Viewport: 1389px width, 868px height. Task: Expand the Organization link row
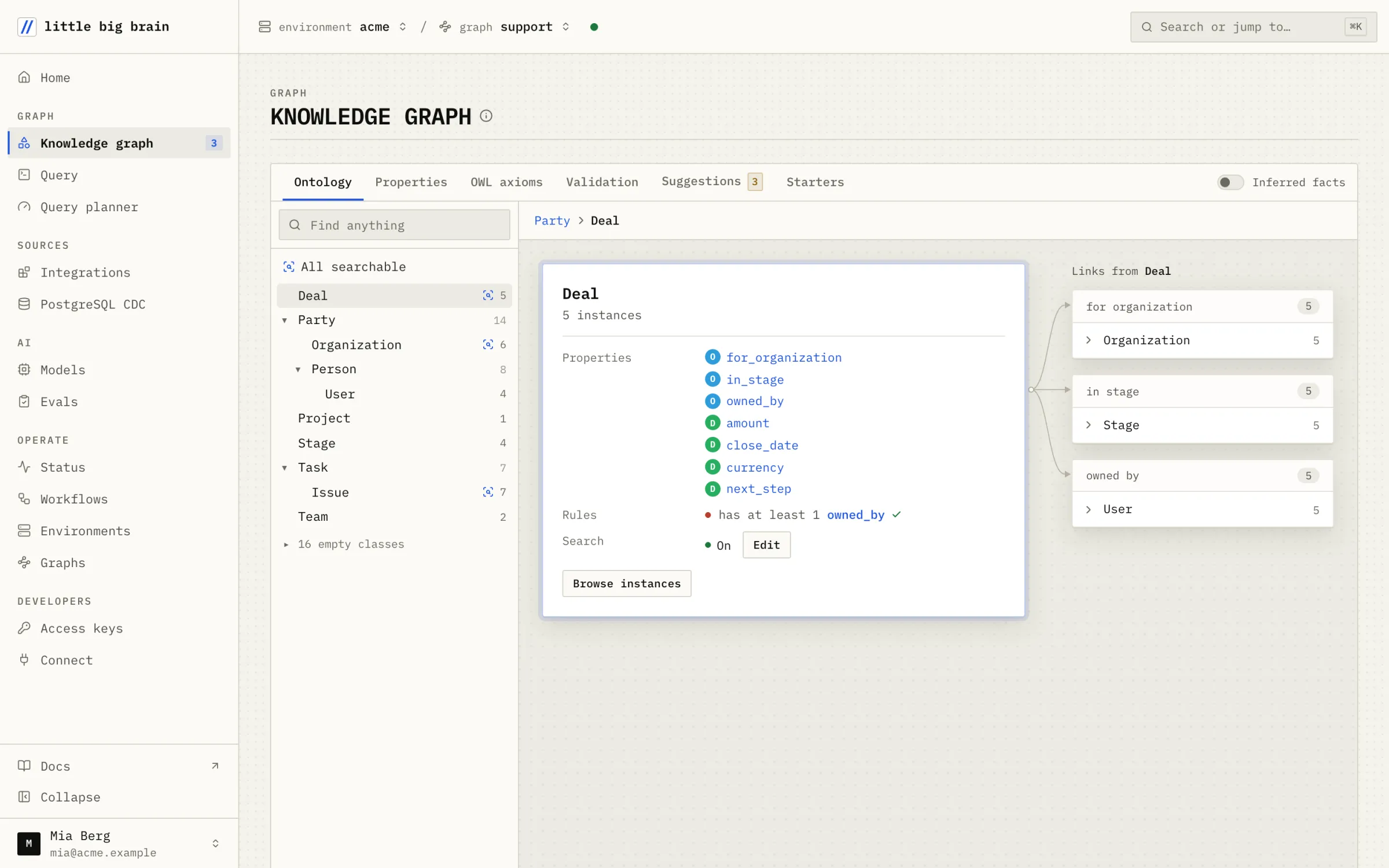(x=1203, y=341)
